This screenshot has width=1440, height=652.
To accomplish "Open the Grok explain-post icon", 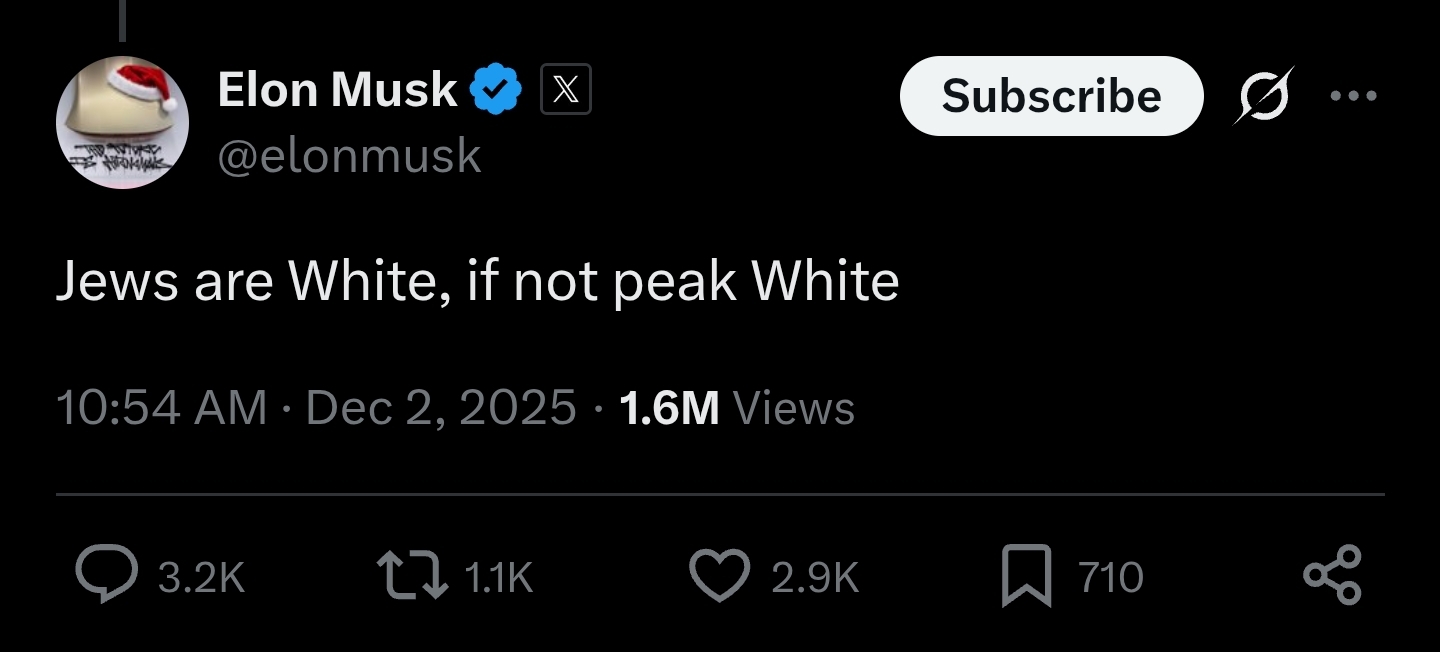I will pyautogui.click(x=1264, y=96).
